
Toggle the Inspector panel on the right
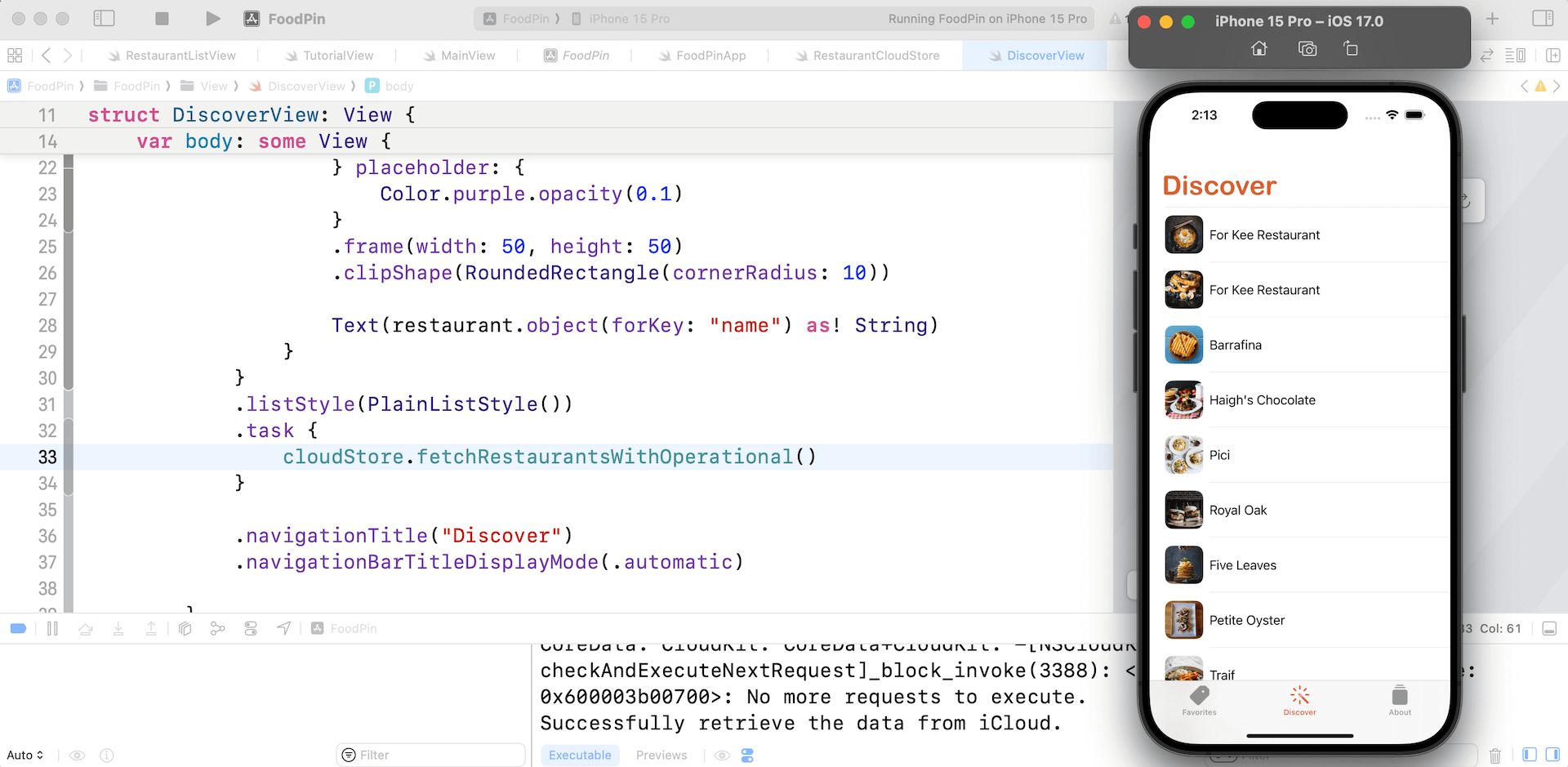[1542, 19]
